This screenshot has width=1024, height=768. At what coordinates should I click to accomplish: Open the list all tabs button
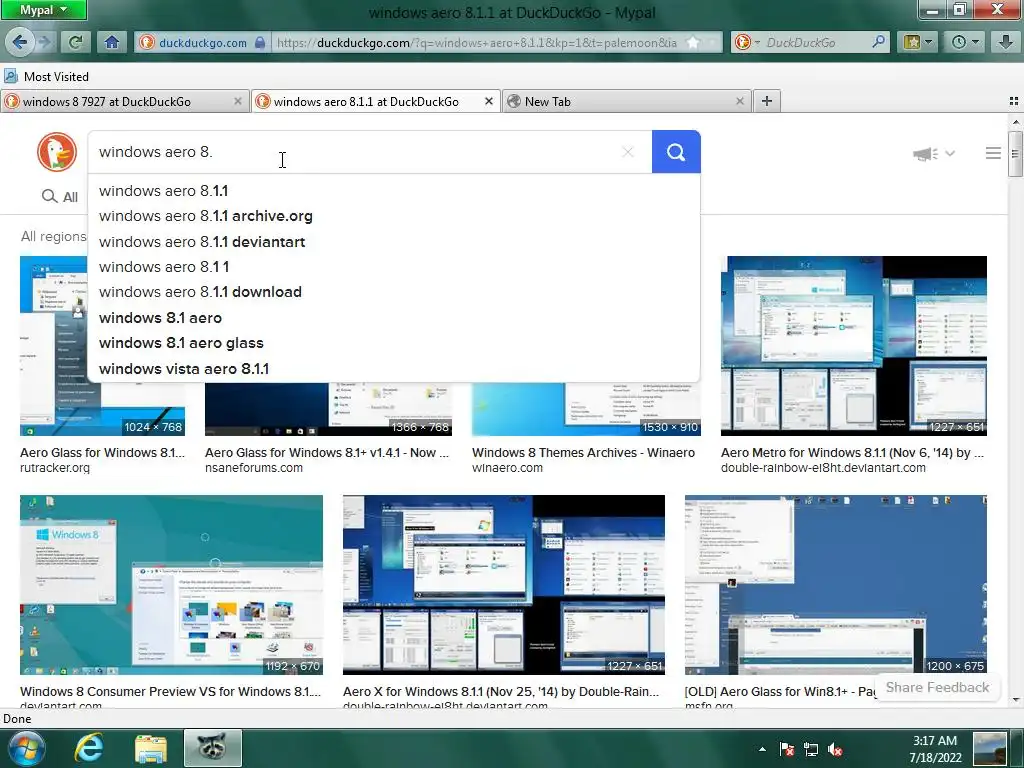(1014, 101)
